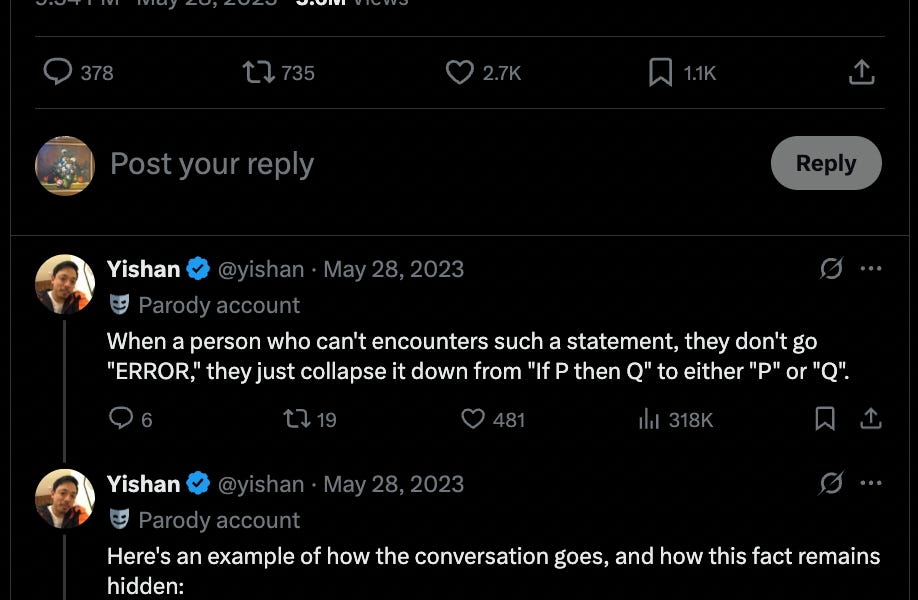Share the main post via the share icon

click(860, 72)
